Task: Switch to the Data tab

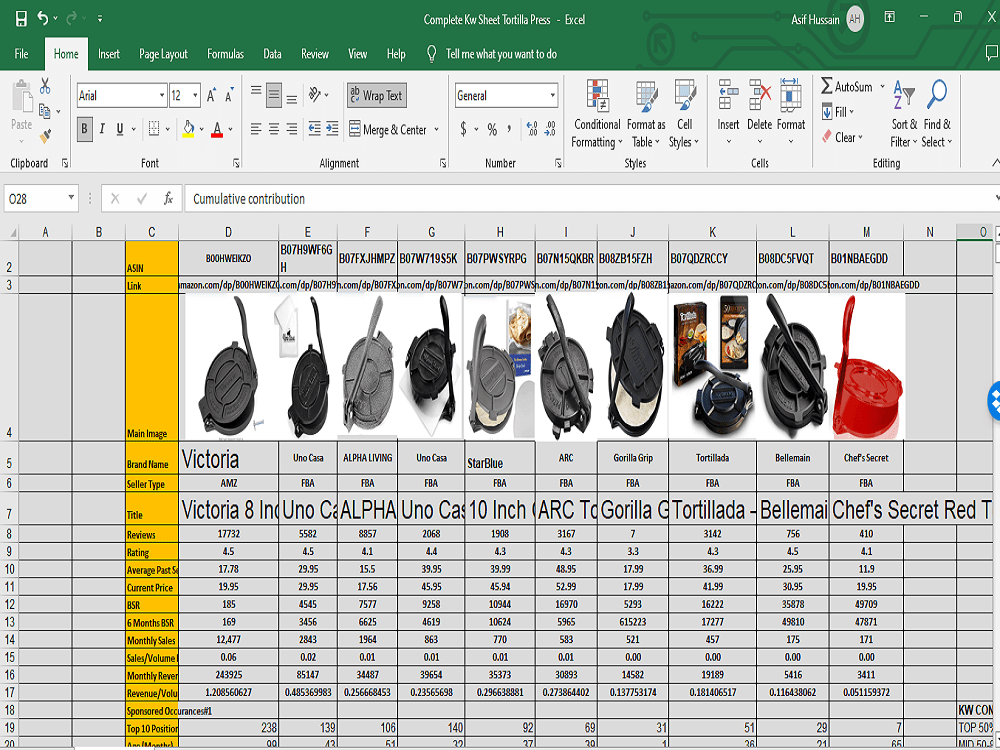Action: 272,54
